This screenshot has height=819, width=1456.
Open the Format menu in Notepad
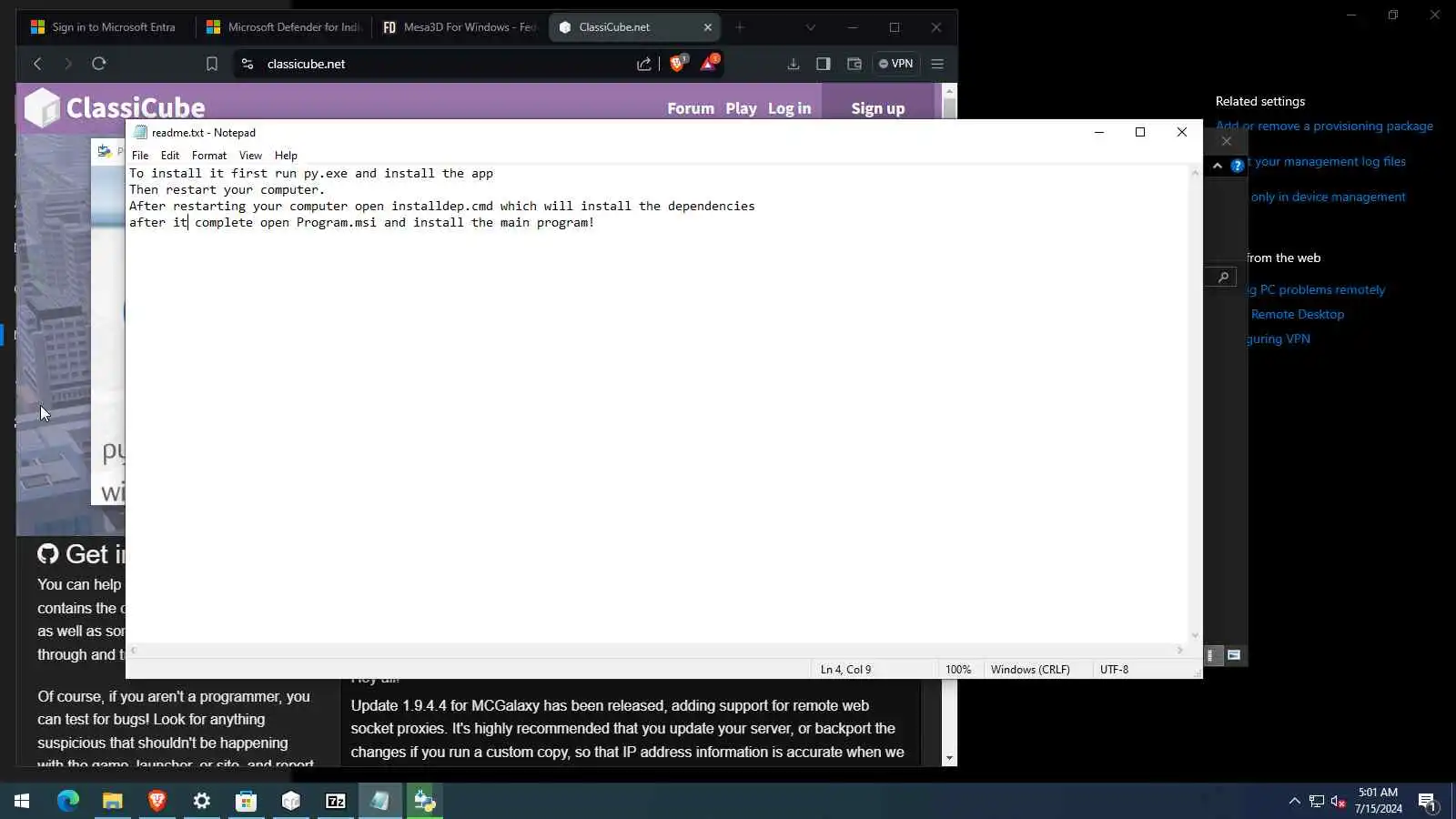click(x=209, y=156)
